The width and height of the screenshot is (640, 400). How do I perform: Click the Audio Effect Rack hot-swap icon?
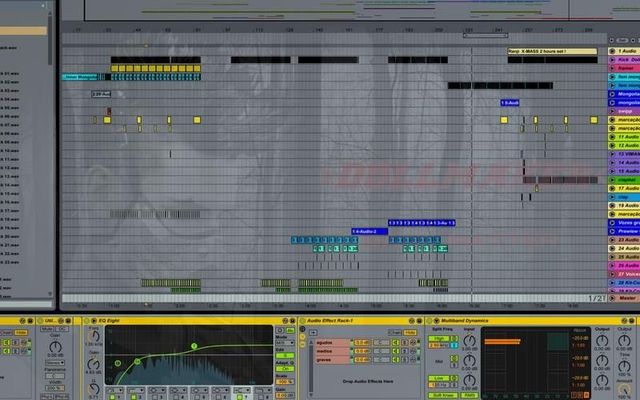click(411, 321)
